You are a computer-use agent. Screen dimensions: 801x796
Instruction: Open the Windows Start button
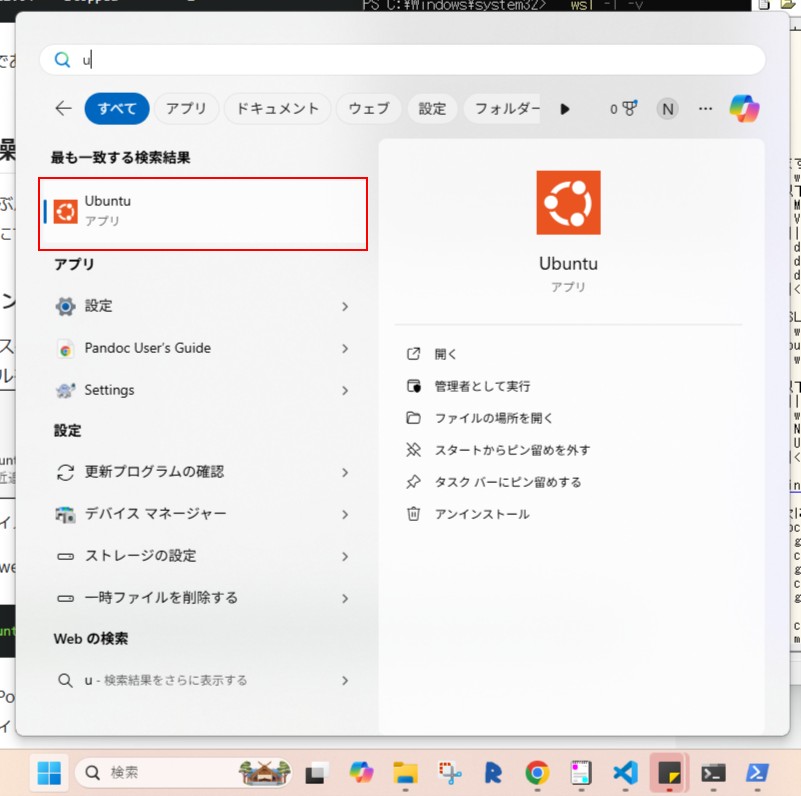(49, 772)
